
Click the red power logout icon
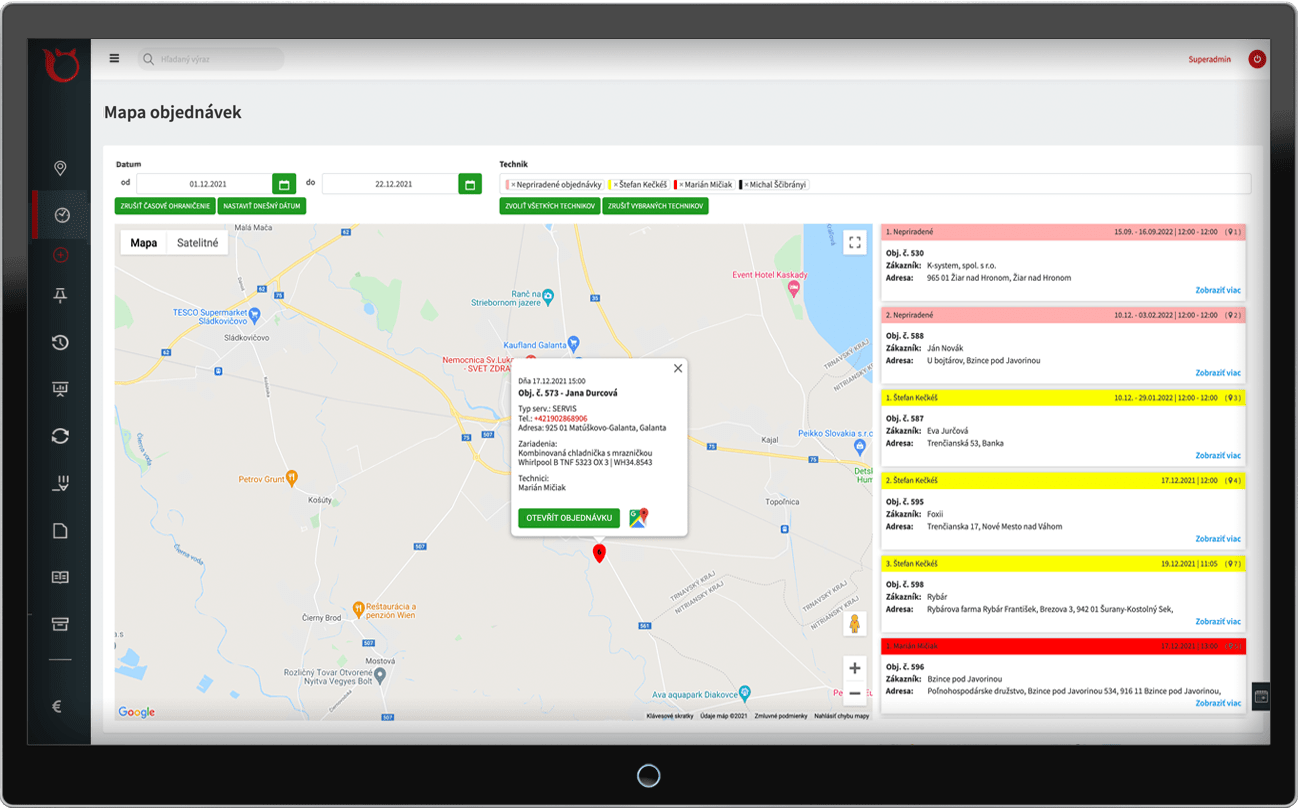pos(1257,59)
